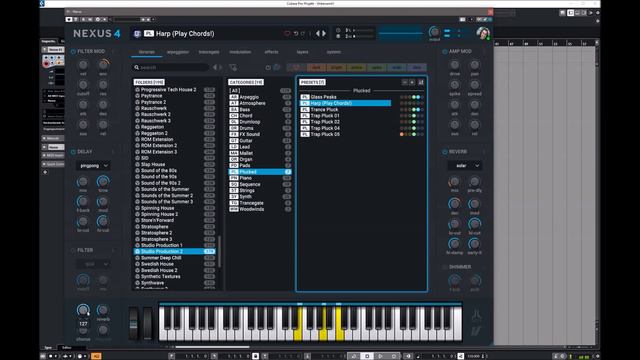
Task: Switch to the effects tab
Action: 271,52
